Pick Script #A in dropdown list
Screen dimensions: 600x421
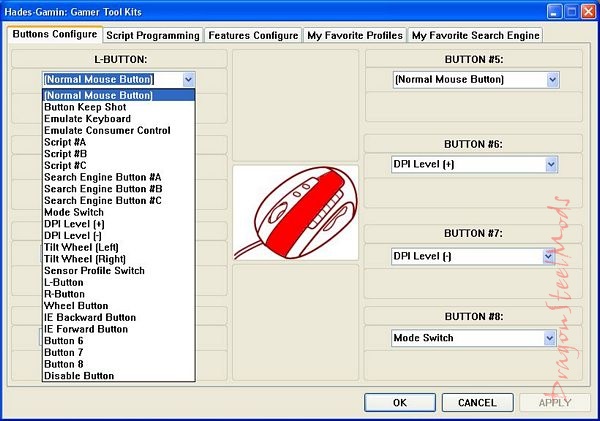65,142
